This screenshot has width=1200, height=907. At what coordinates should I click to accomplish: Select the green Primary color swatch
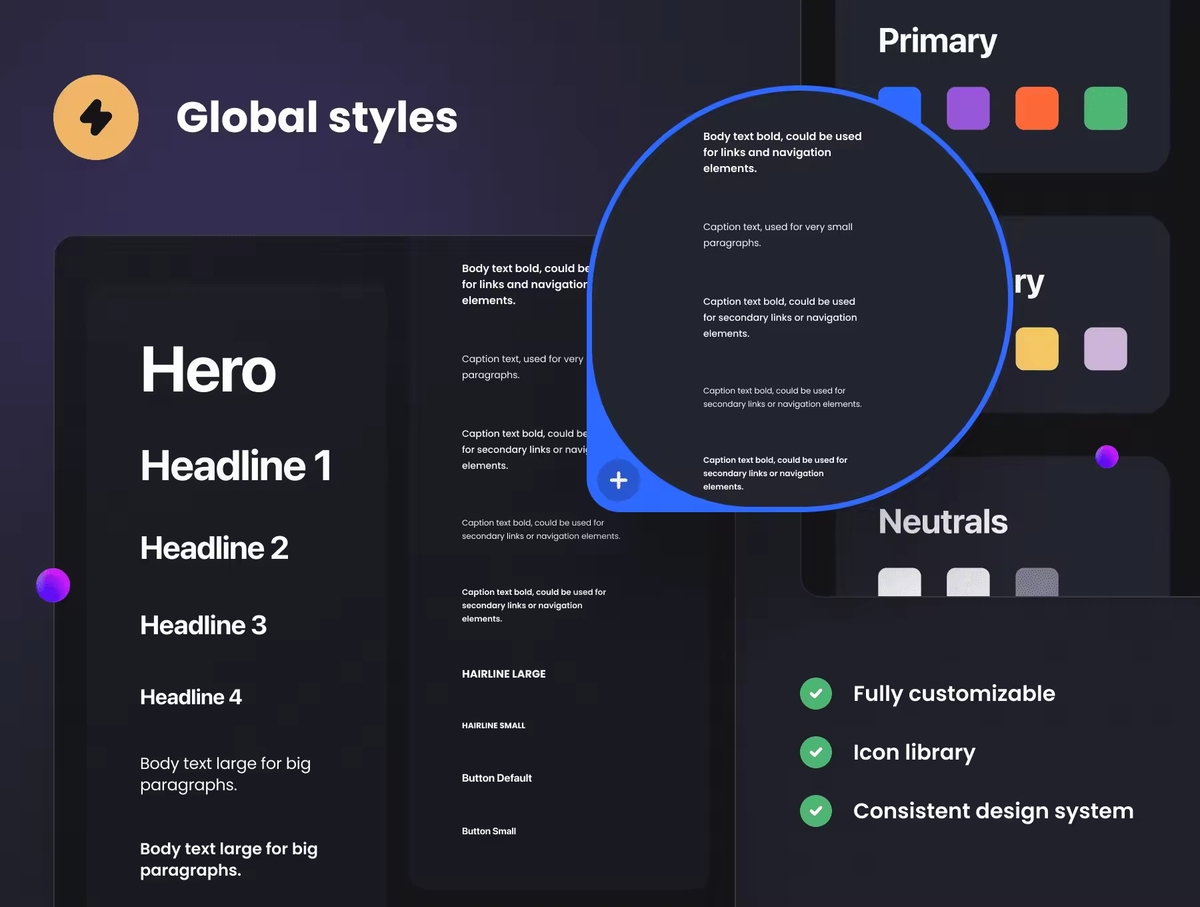[1105, 108]
